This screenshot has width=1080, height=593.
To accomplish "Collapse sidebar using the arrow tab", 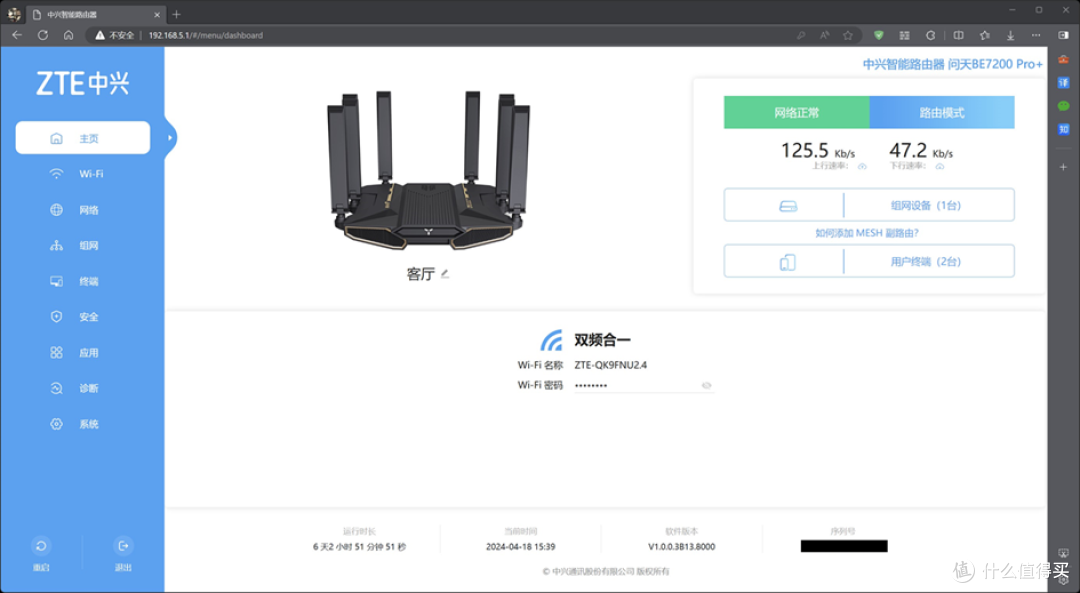I will point(170,138).
